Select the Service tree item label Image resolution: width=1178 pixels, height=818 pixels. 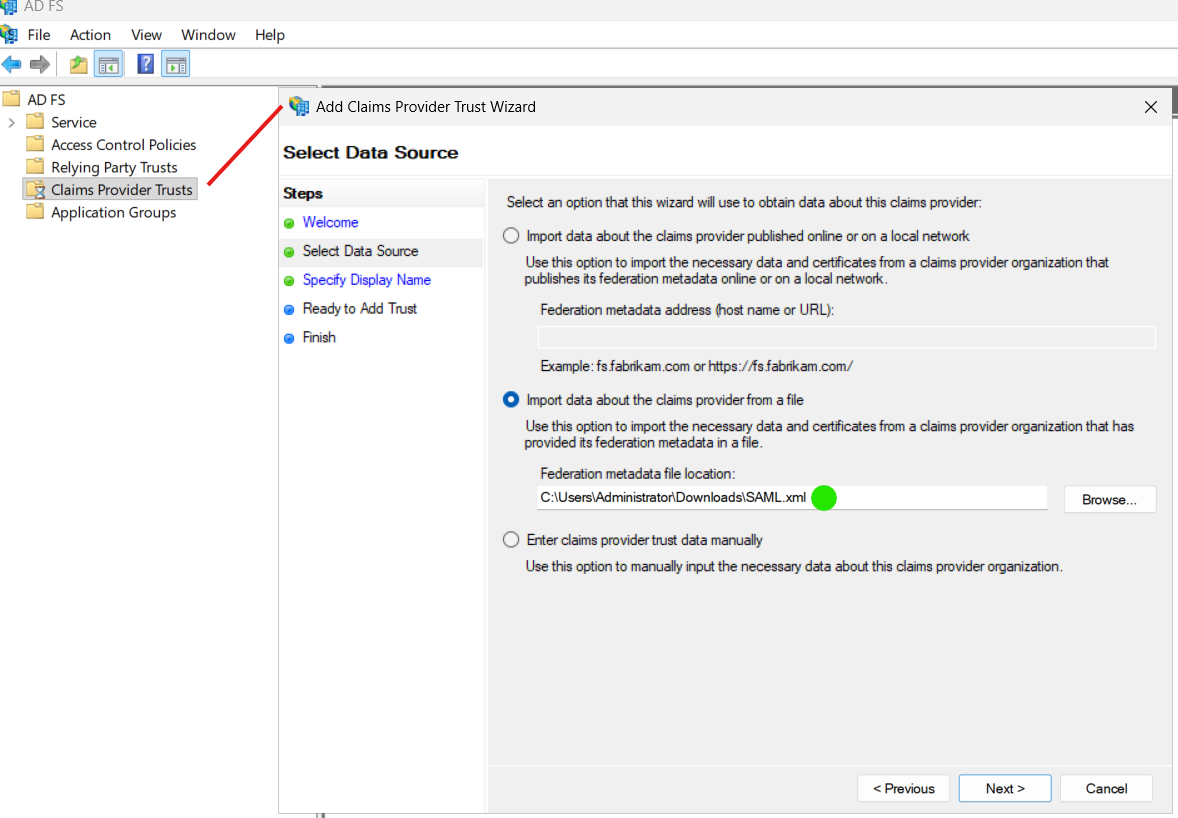74,122
